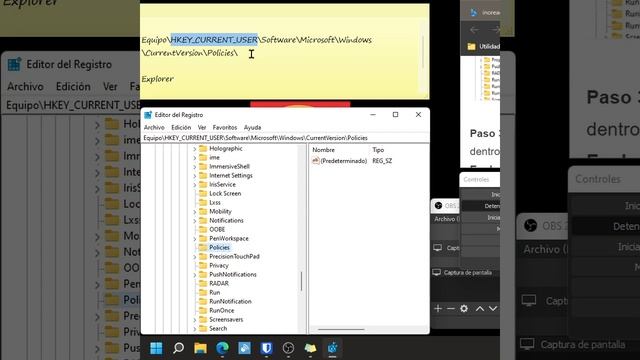Screen dimensions: 640x360
Task: Click the Utilidad folder icon in the Explorer window
Action: click(x=471, y=47)
